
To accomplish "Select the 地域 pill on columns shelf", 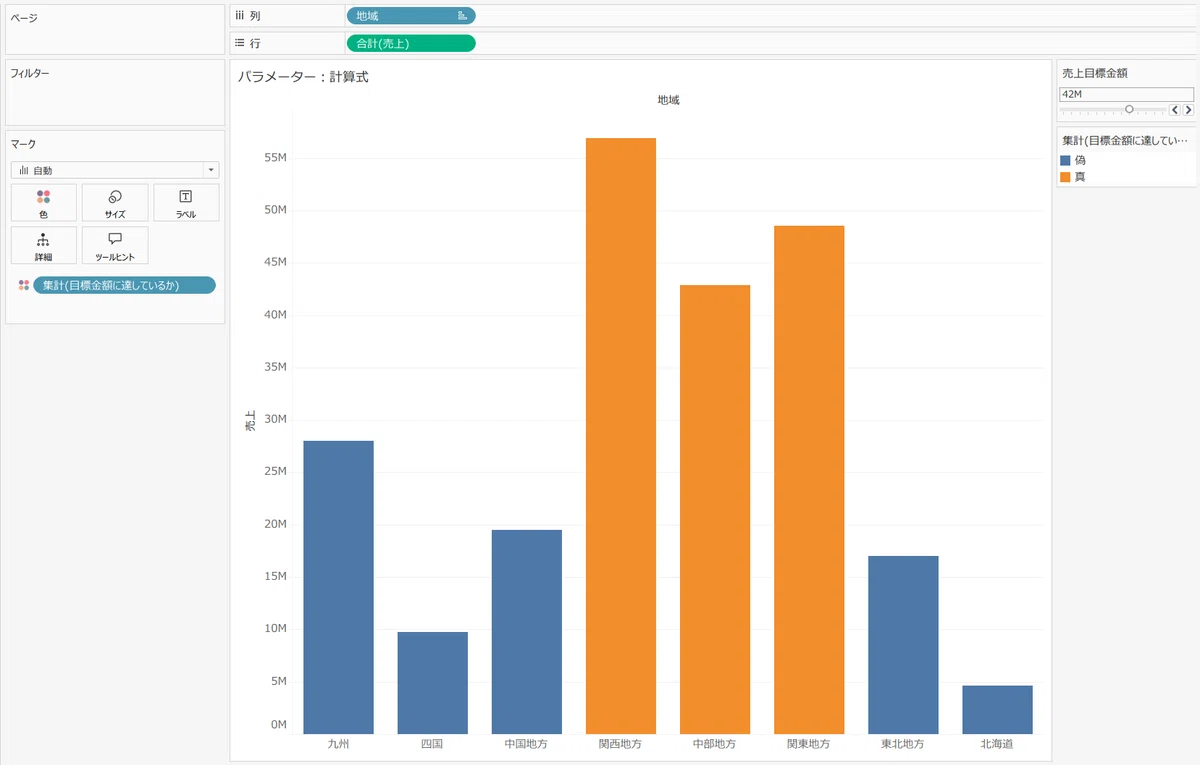I will click(x=411, y=16).
